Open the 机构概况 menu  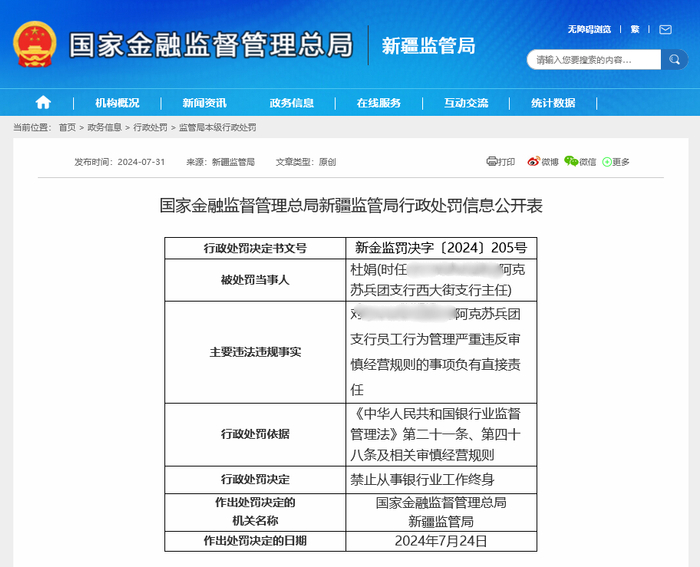coord(117,103)
